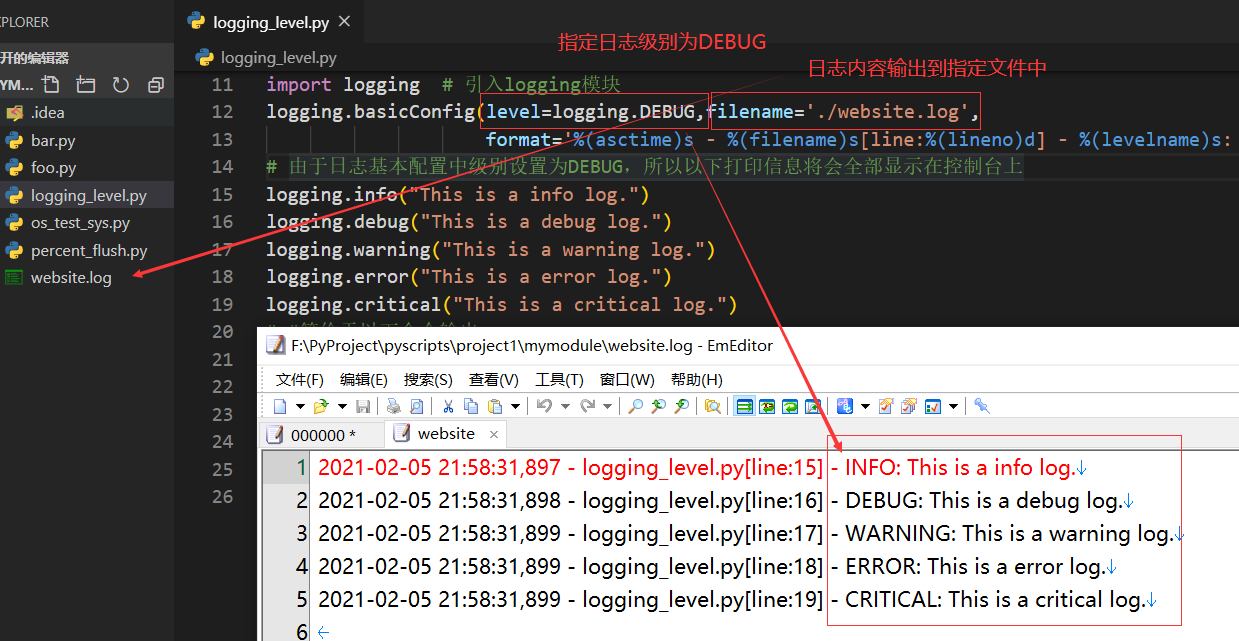Expand the configuration selector dropdown arrow
The width and height of the screenshot is (1239, 641).
pyautogui.click(x=865, y=406)
